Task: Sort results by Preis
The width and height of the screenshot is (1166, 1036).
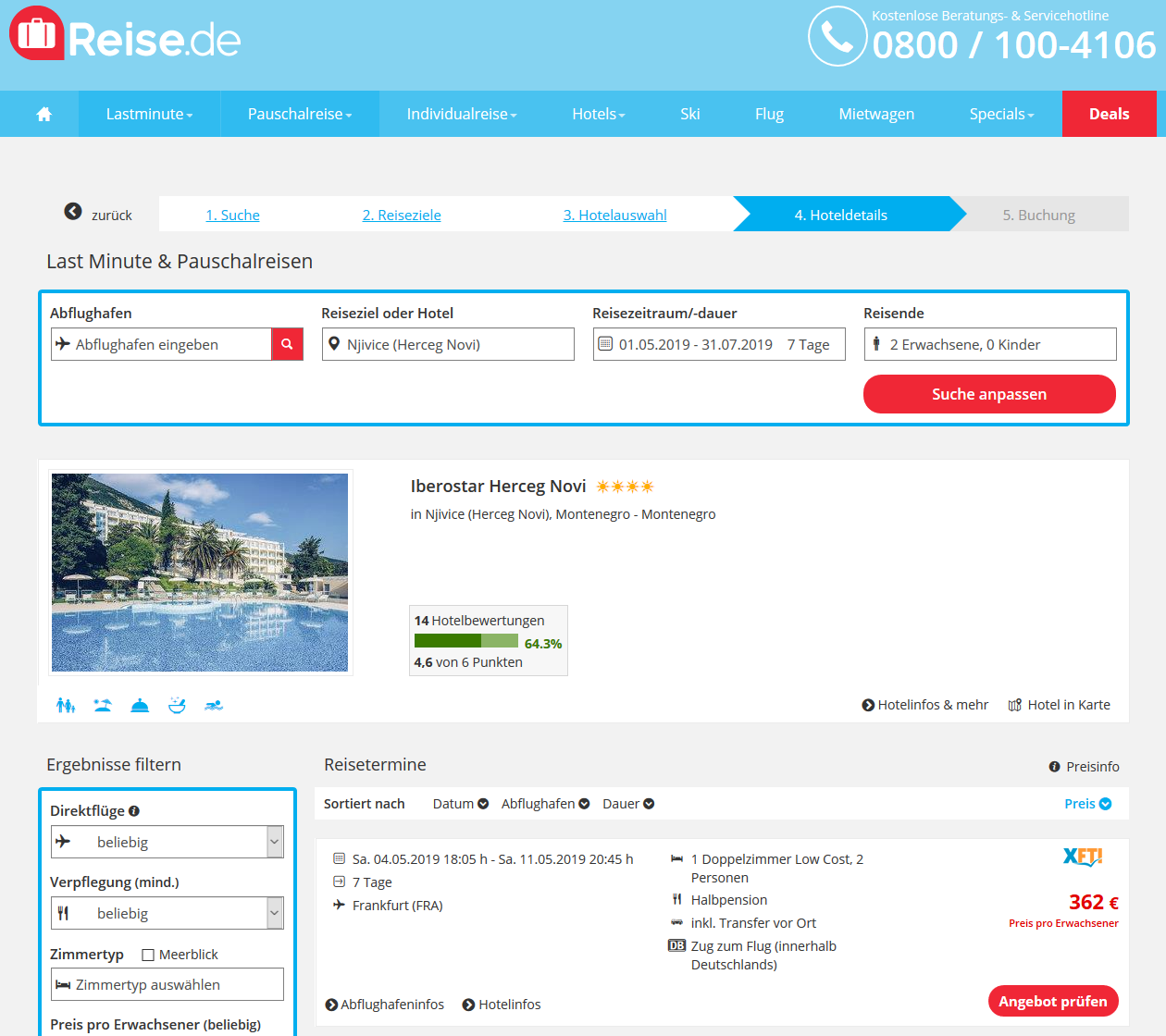Action: [1088, 804]
